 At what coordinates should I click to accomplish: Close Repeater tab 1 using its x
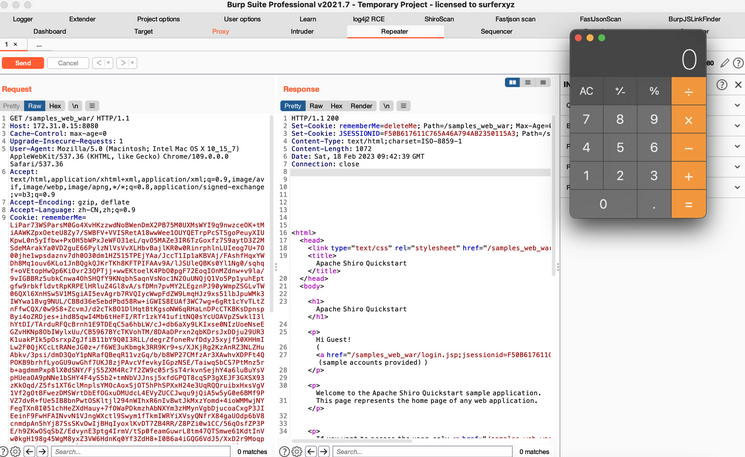[x=16, y=44]
